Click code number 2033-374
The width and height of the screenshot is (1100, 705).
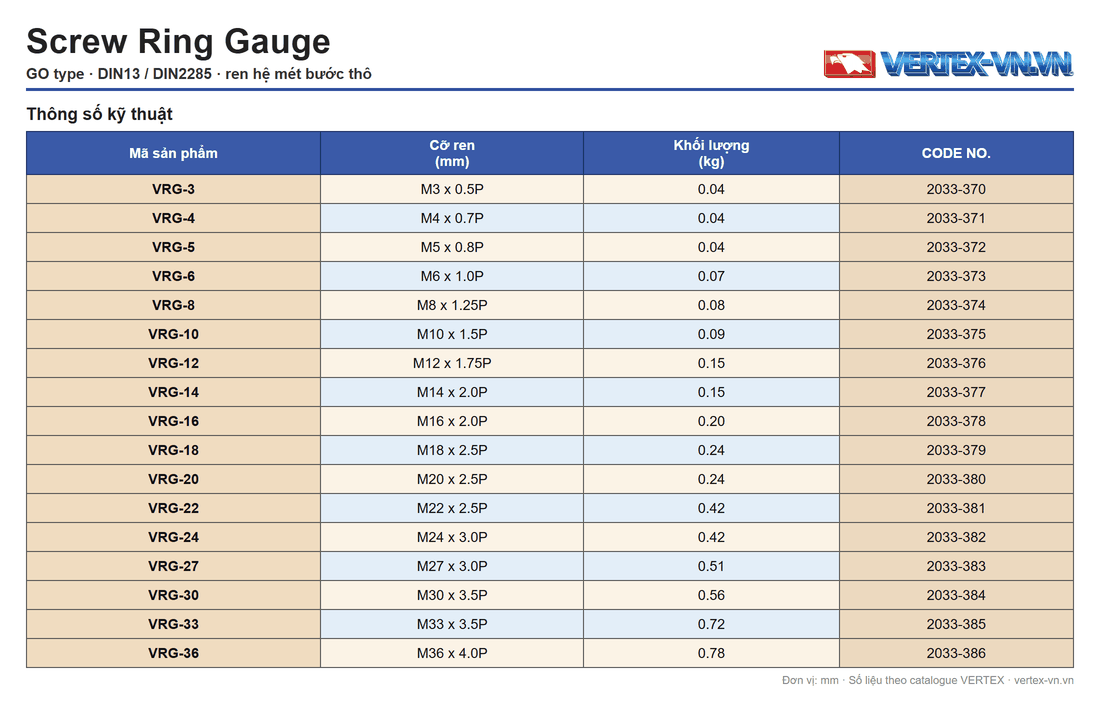[x=956, y=305]
